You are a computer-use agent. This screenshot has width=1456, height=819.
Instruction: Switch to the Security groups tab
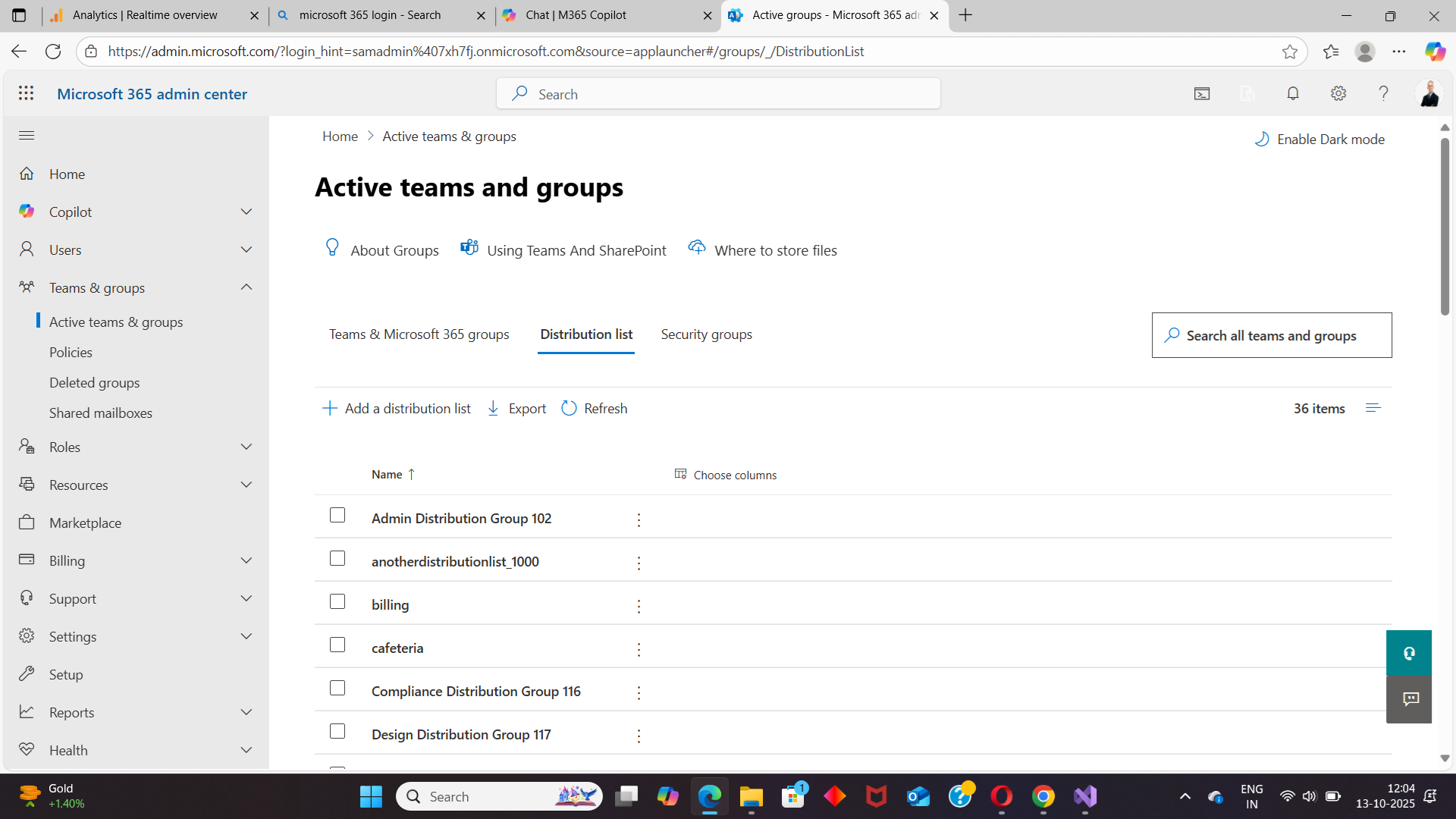(706, 334)
